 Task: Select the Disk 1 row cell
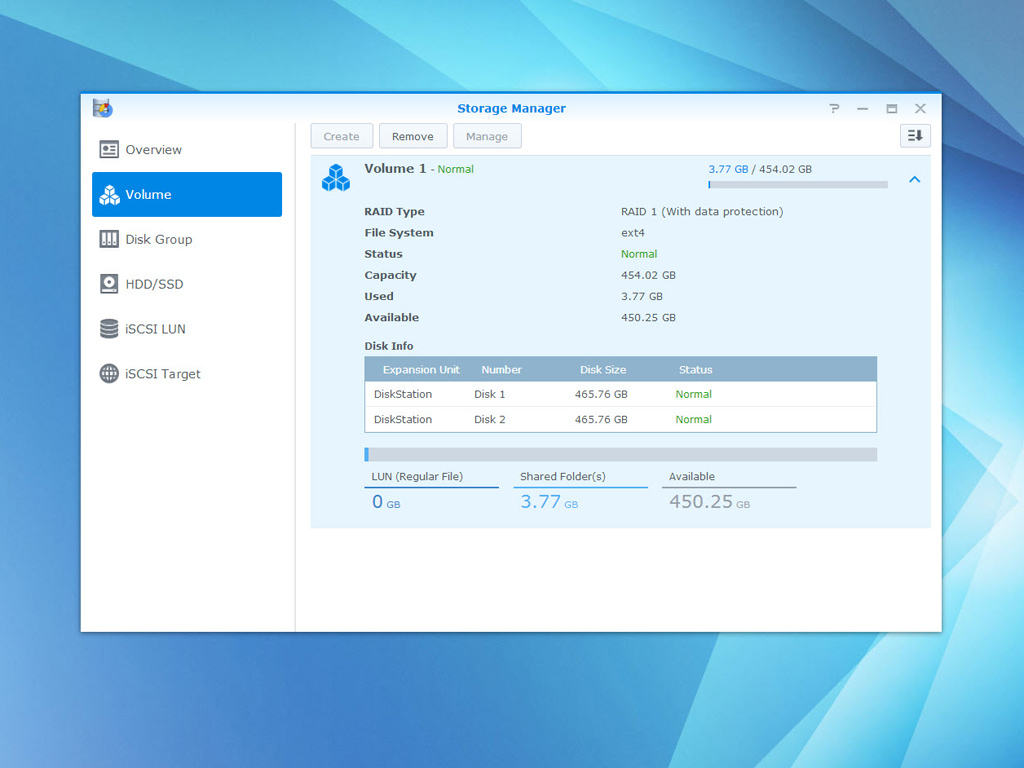pos(490,394)
